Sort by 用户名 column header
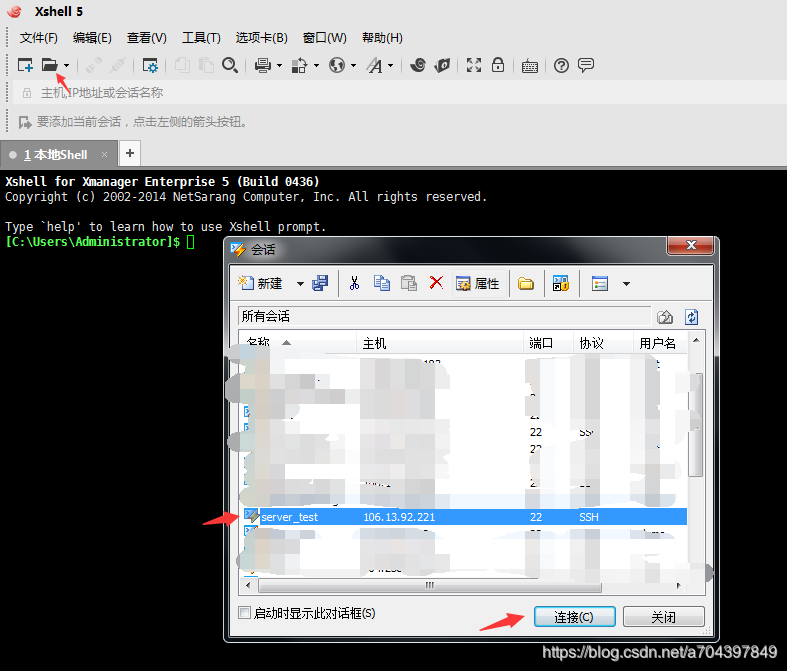Screen dimensions: 787x671 click(660, 343)
